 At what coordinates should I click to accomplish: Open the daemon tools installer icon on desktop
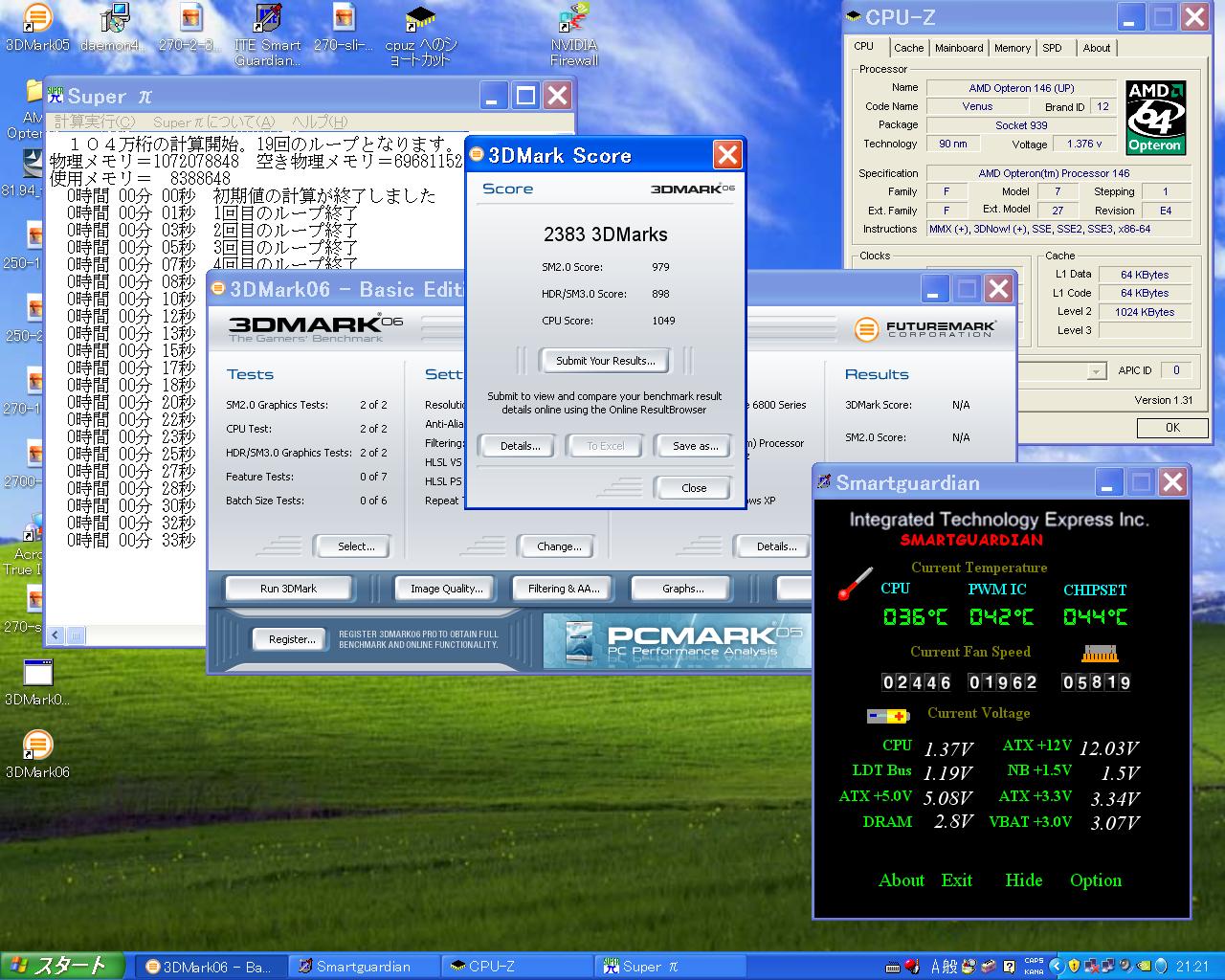point(114,26)
